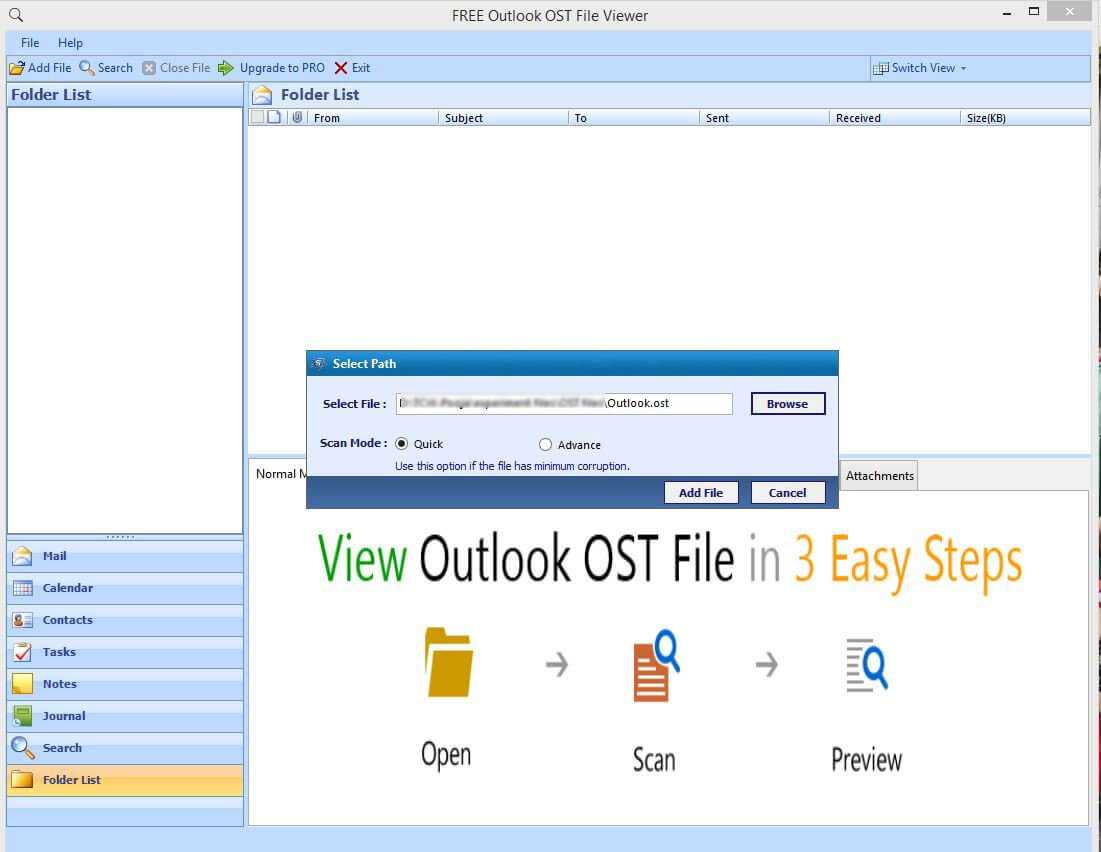The image size is (1101, 852).
Task: Select the Mail pane icon
Action: pyautogui.click(x=22, y=556)
